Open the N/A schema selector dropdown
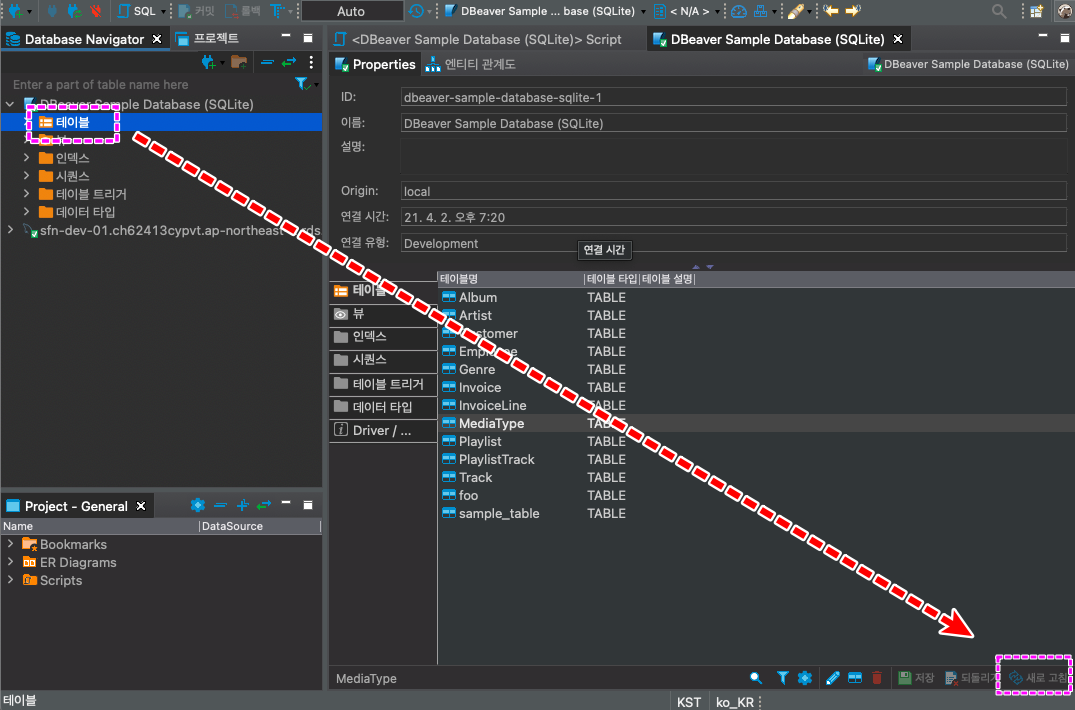This screenshot has width=1075, height=710. tap(688, 11)
